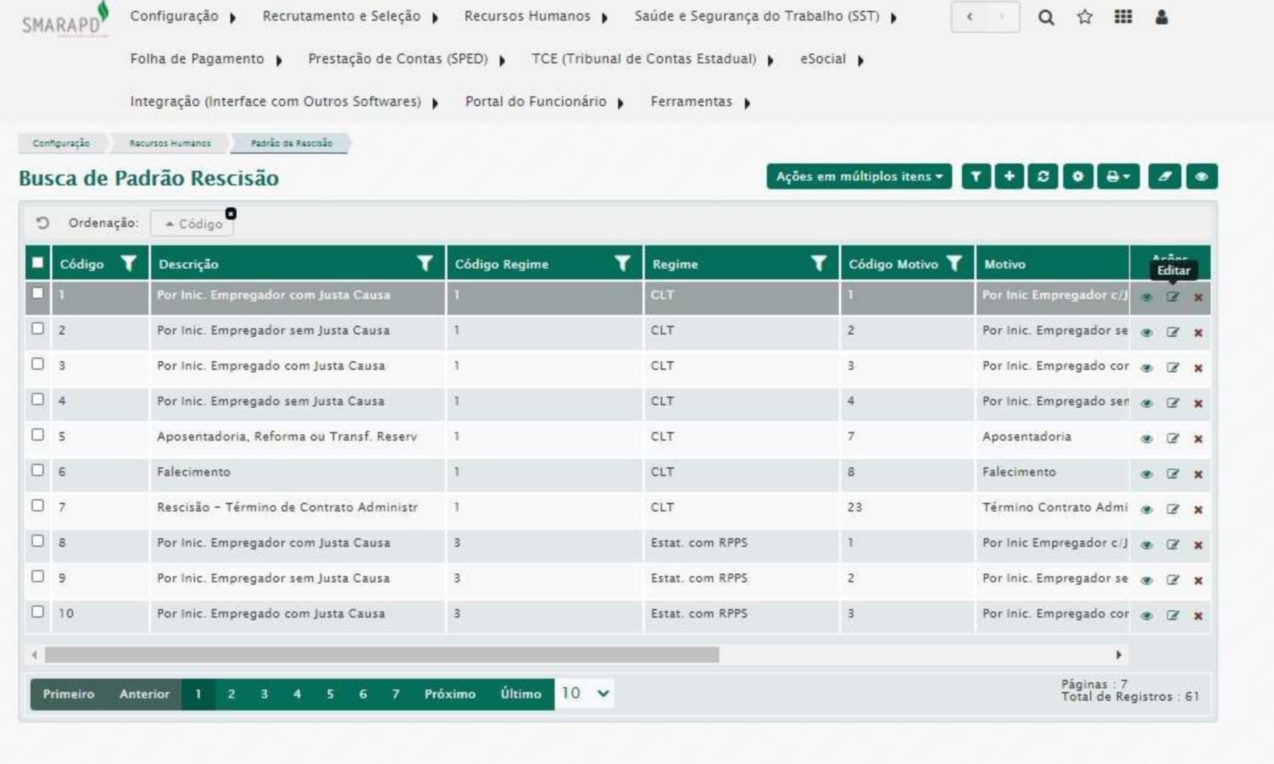Click the filter icon on Descrição column
Screen dimensions: 1274x764
click(426, 264)
